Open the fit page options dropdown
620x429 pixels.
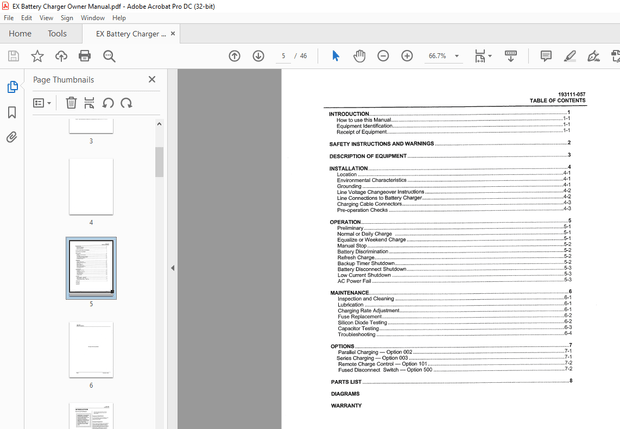click(x=483, y=56)
